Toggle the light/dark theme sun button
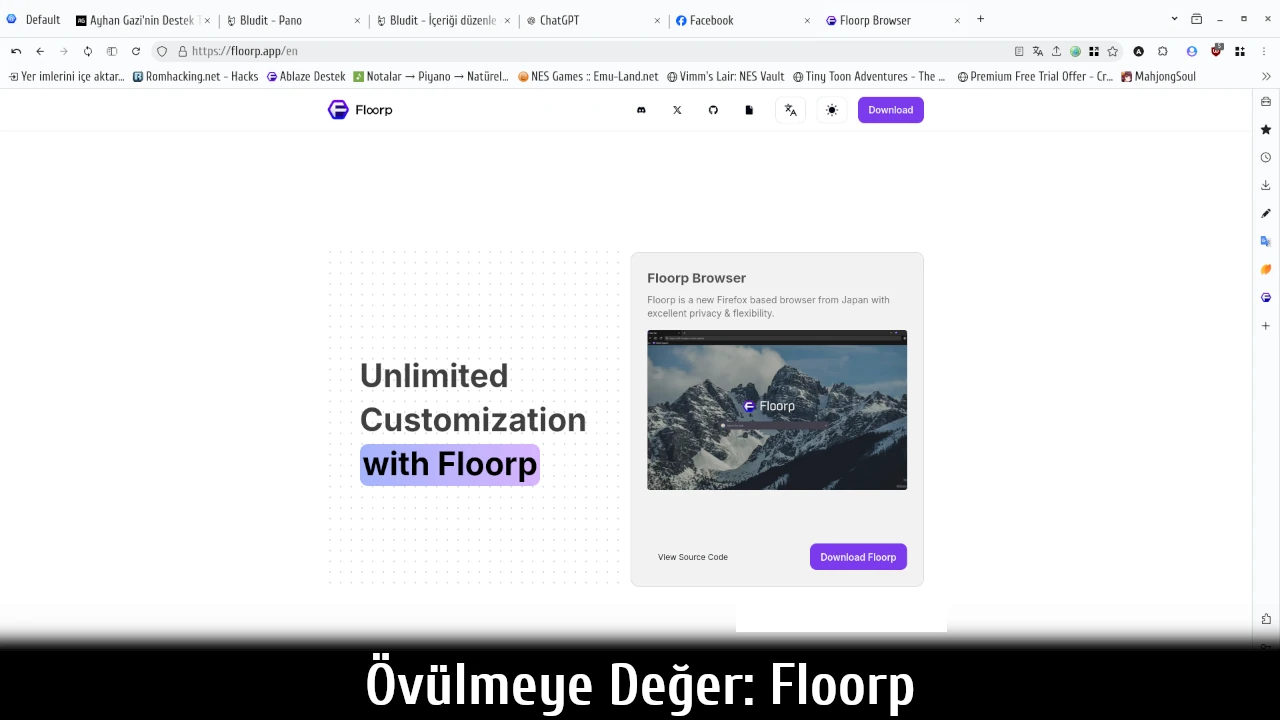Viewport: 1280px width, 720px height. (x=831, y=110)
